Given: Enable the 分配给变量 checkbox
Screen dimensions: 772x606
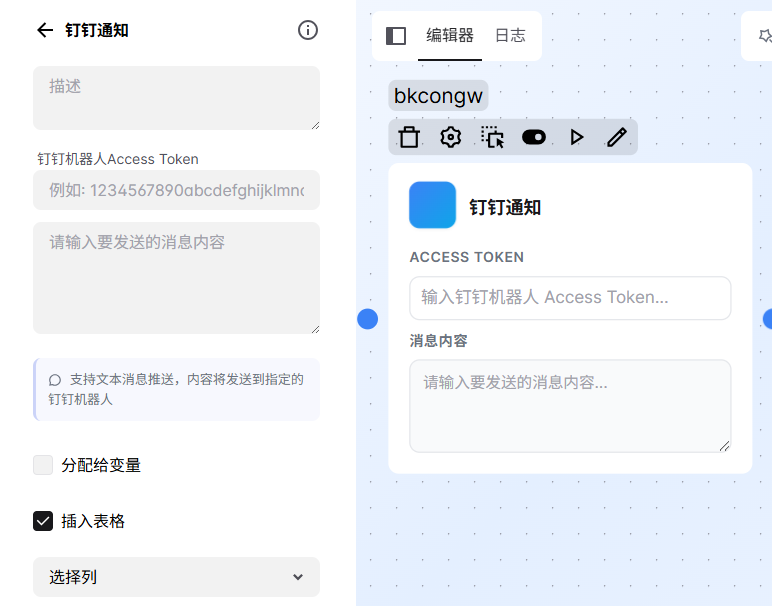Looking at the screenshot, I should coord(43,465).
